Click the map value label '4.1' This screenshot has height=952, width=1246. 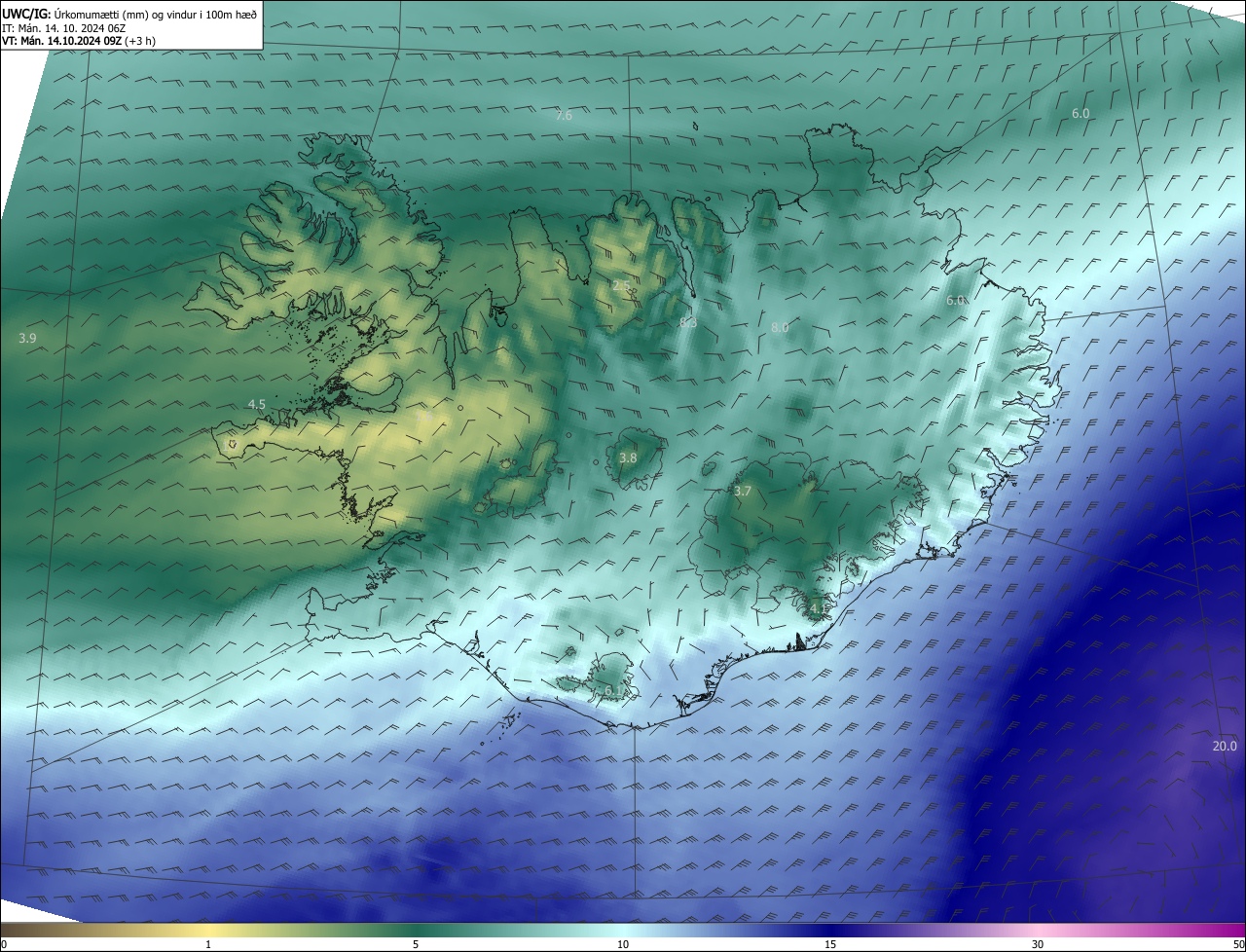click(x=818, y=608)
